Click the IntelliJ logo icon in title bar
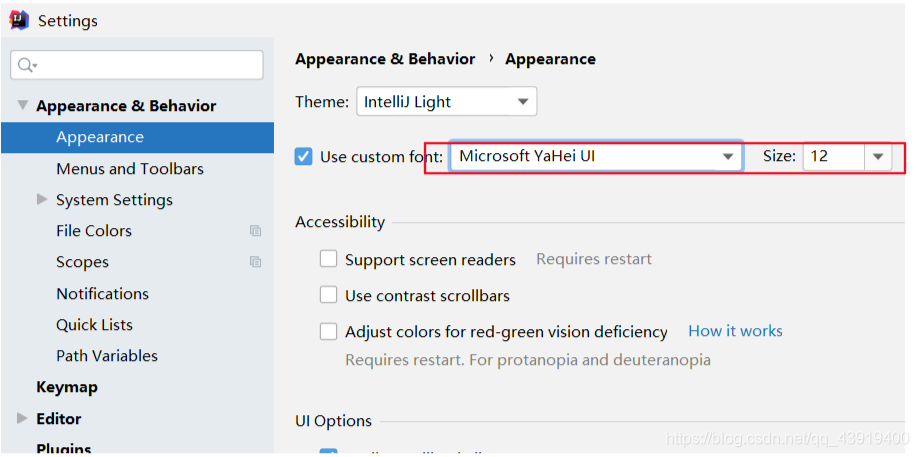919x457 pixels. [x=19, y=20]
